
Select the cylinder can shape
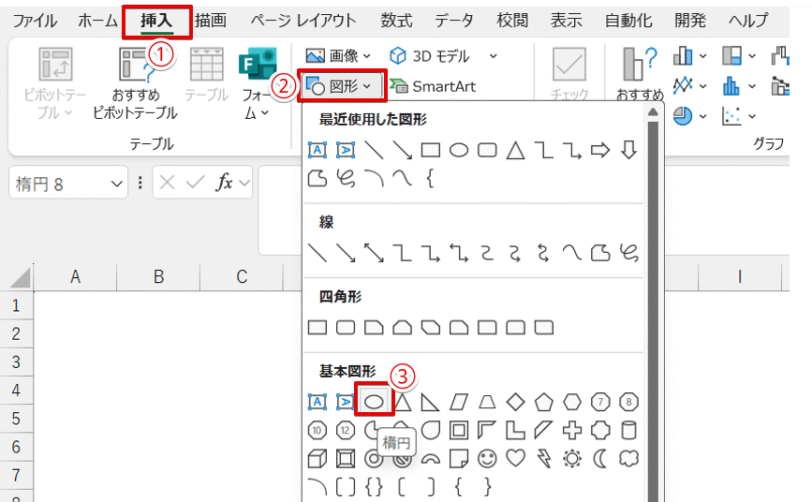[629, 430]
